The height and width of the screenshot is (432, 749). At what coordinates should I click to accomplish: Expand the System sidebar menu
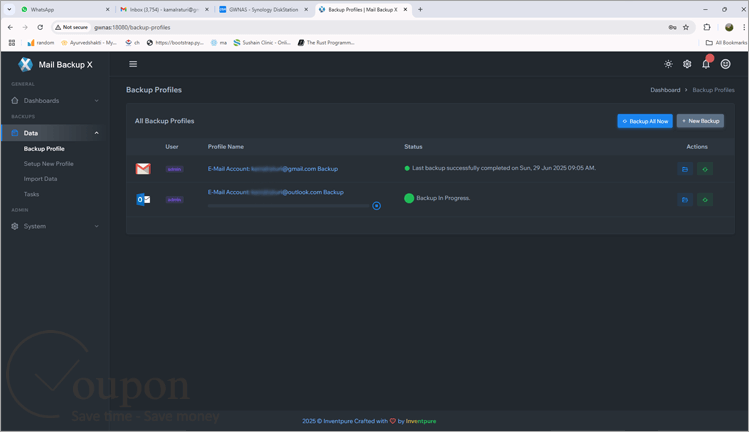pos(55,227)
